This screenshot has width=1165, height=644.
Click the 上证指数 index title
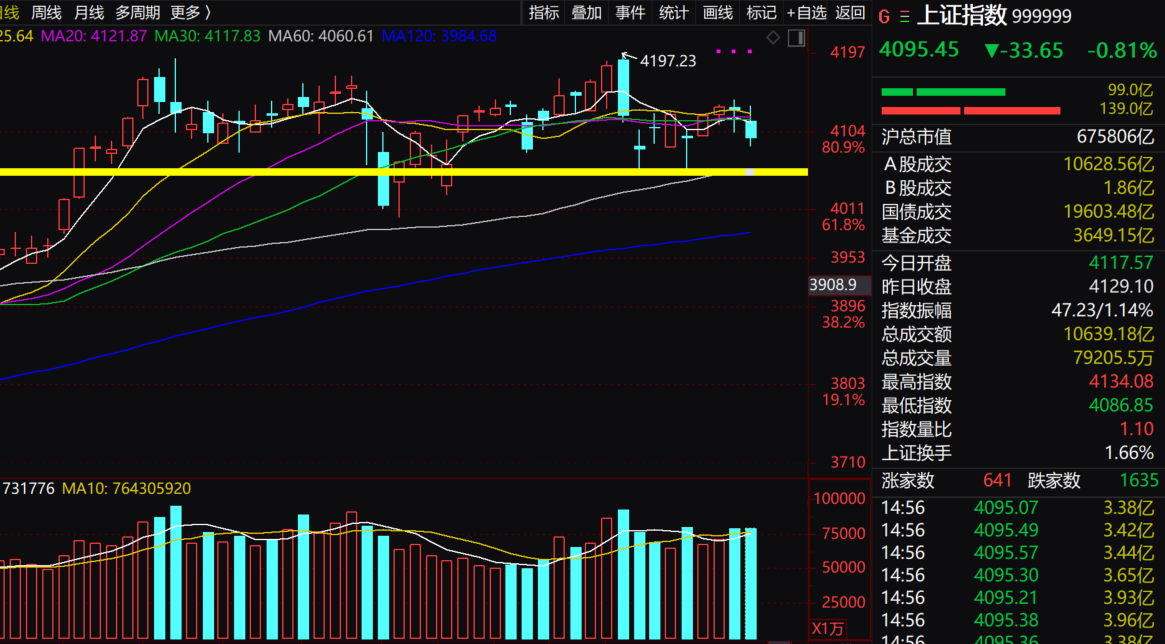[962, 15]
